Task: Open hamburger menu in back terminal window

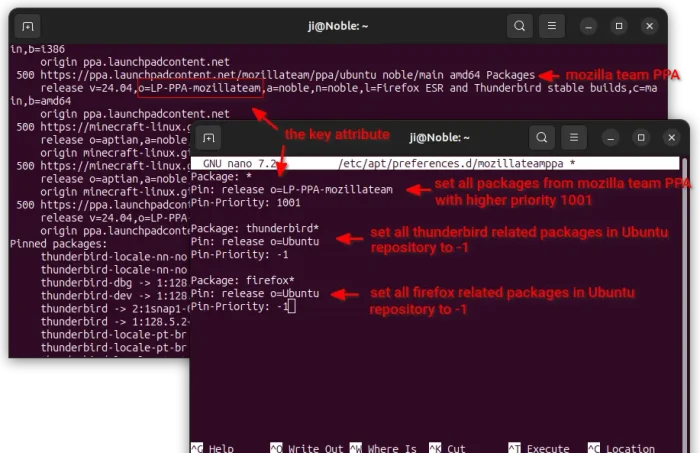Action: (552, 26)
